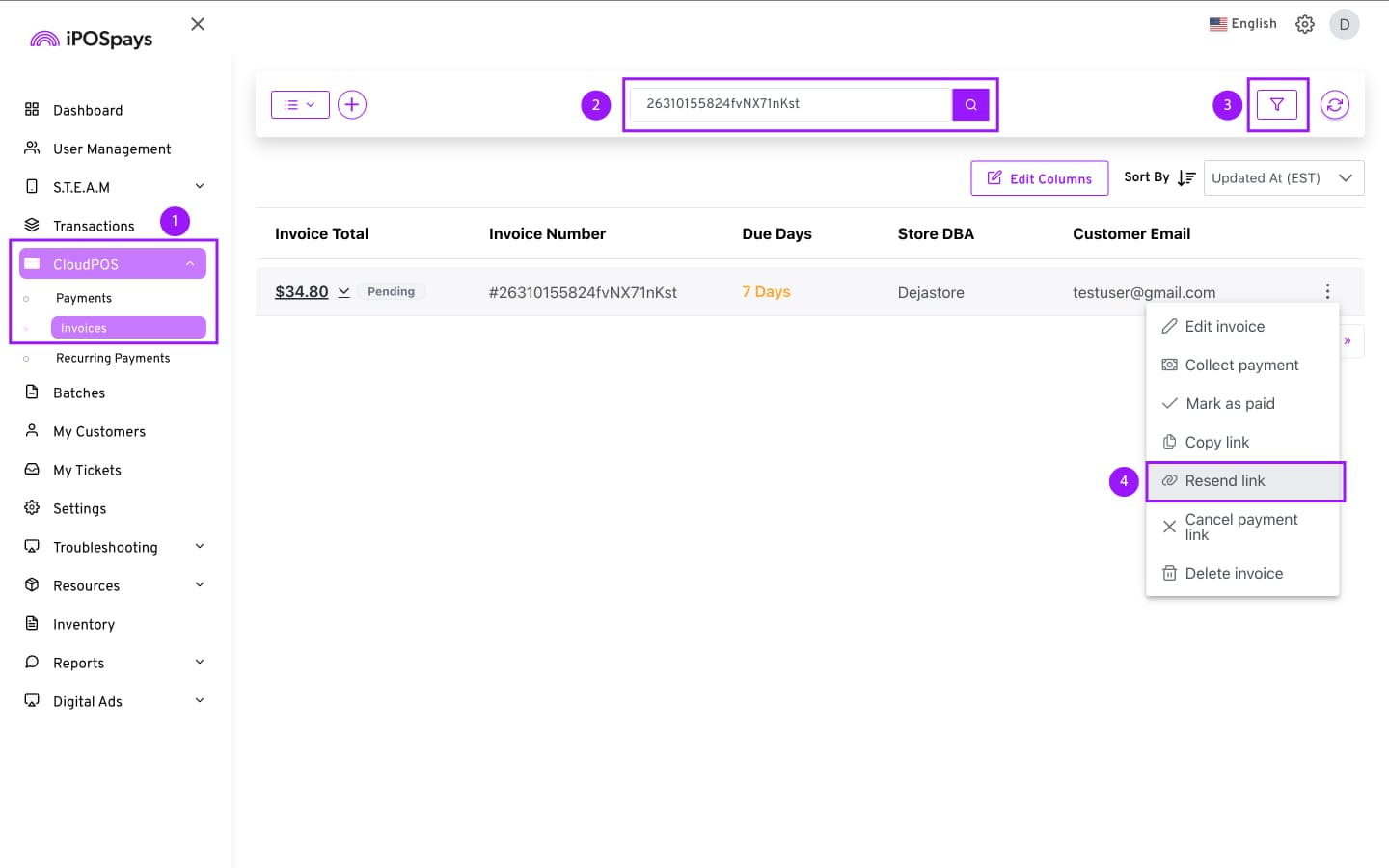Click the invoice search input field
Image resolution: width=1389 pixels, height=868 pixels.
pyautogui.click(x=791, y=104)
